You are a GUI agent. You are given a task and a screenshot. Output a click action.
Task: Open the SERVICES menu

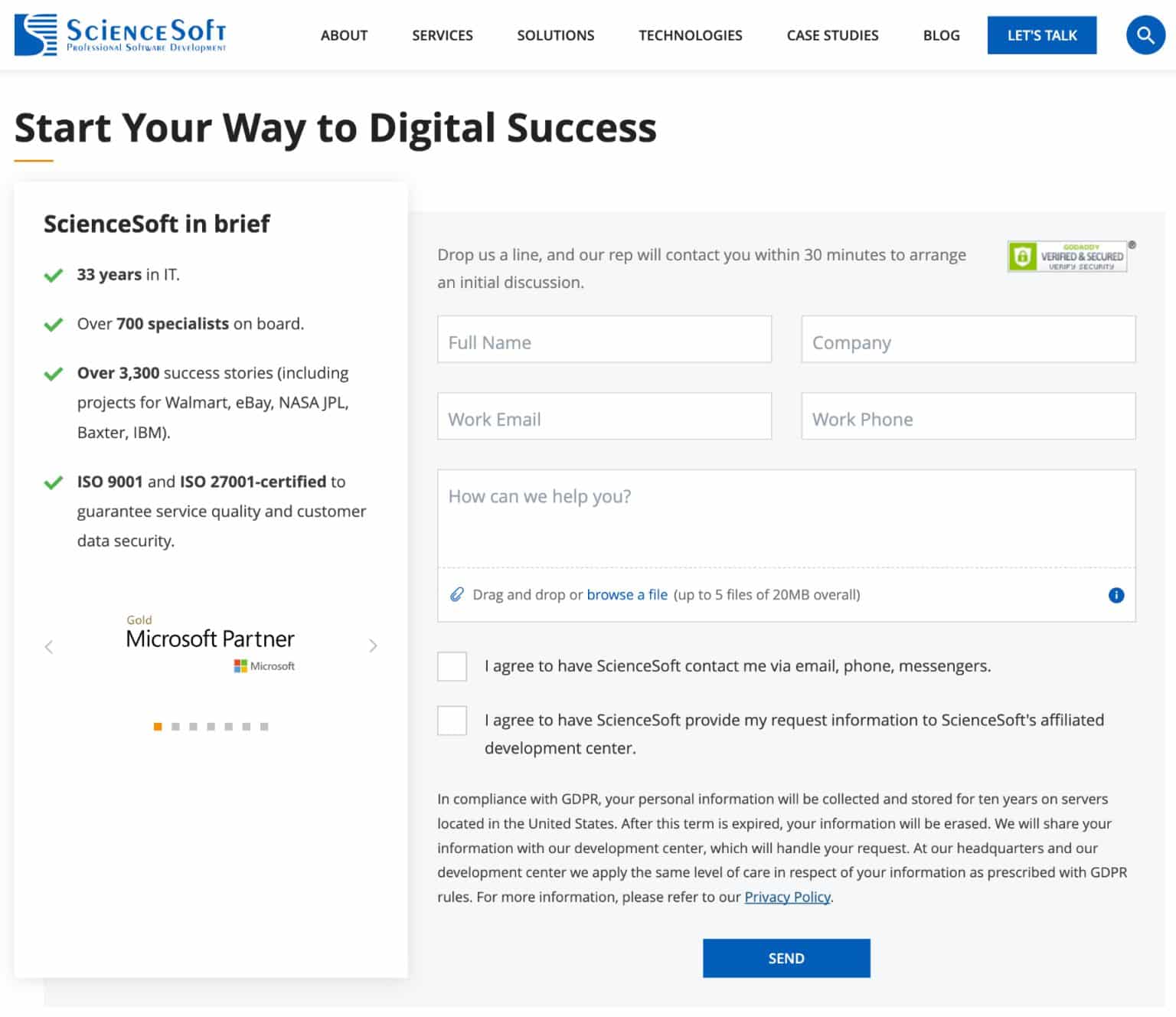(x=442, y=34)
